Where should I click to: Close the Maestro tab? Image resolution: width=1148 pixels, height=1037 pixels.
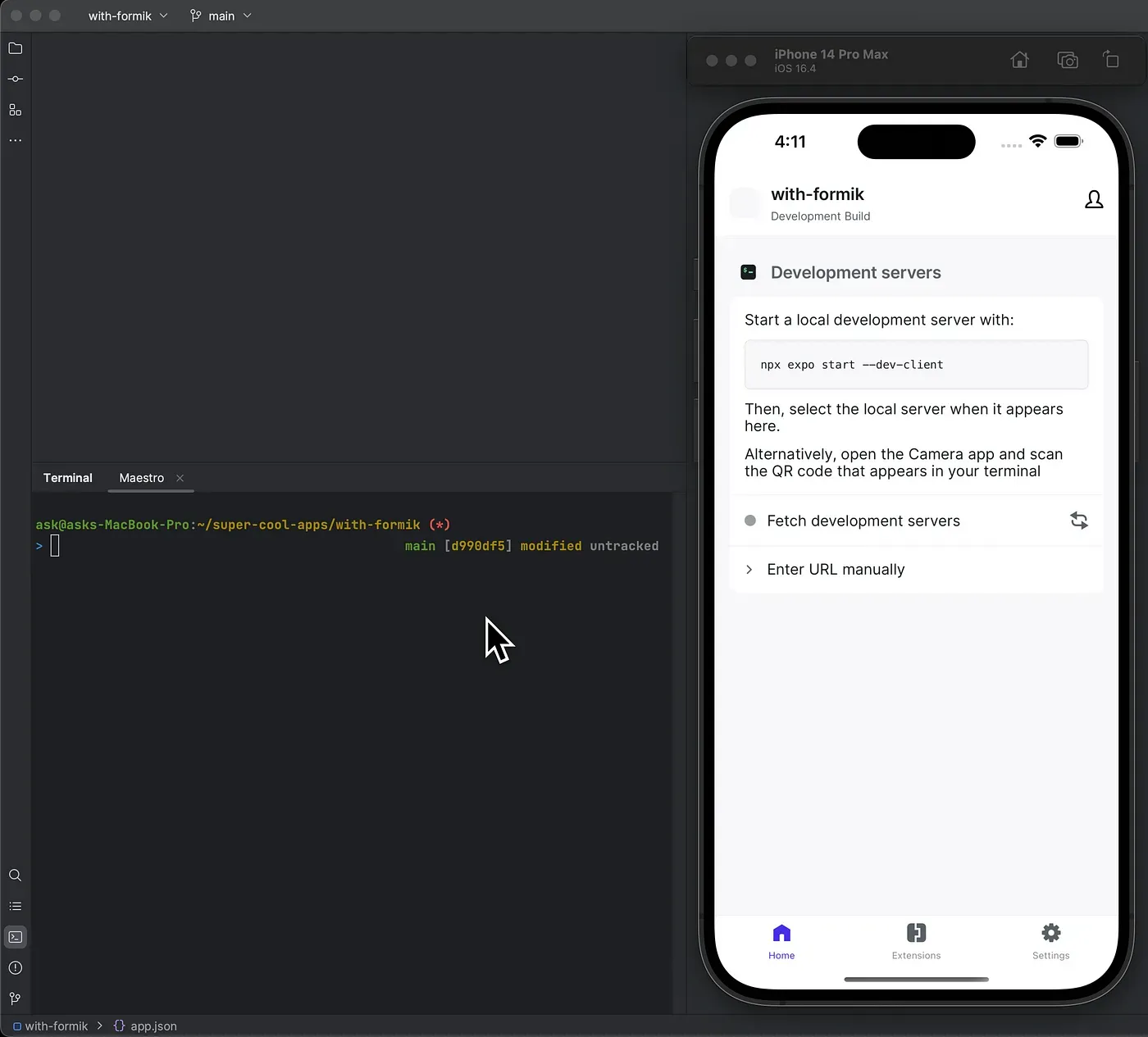pyautogui.click(x=180, y=478)
